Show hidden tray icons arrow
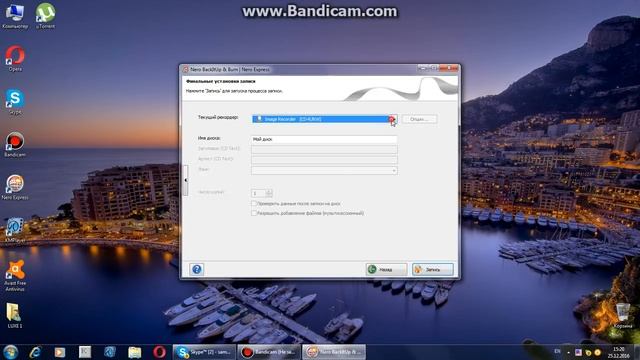This screenshot has height=360, width=640. coord(568,352)
